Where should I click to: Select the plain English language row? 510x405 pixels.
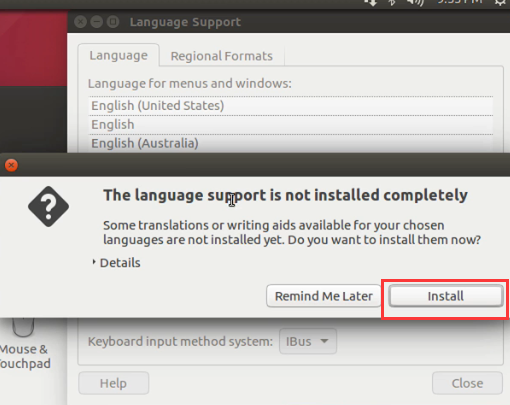point(291,125)
